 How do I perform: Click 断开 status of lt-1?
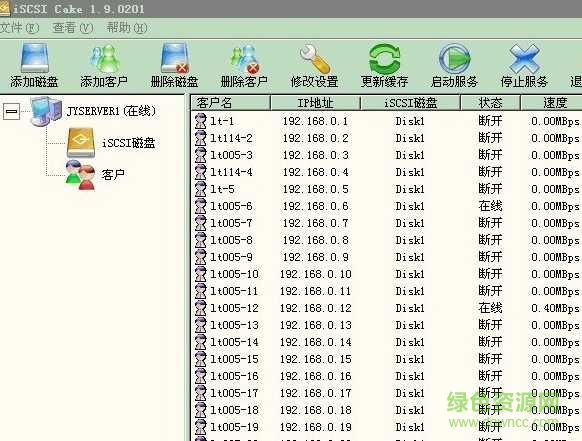[490, 121]
